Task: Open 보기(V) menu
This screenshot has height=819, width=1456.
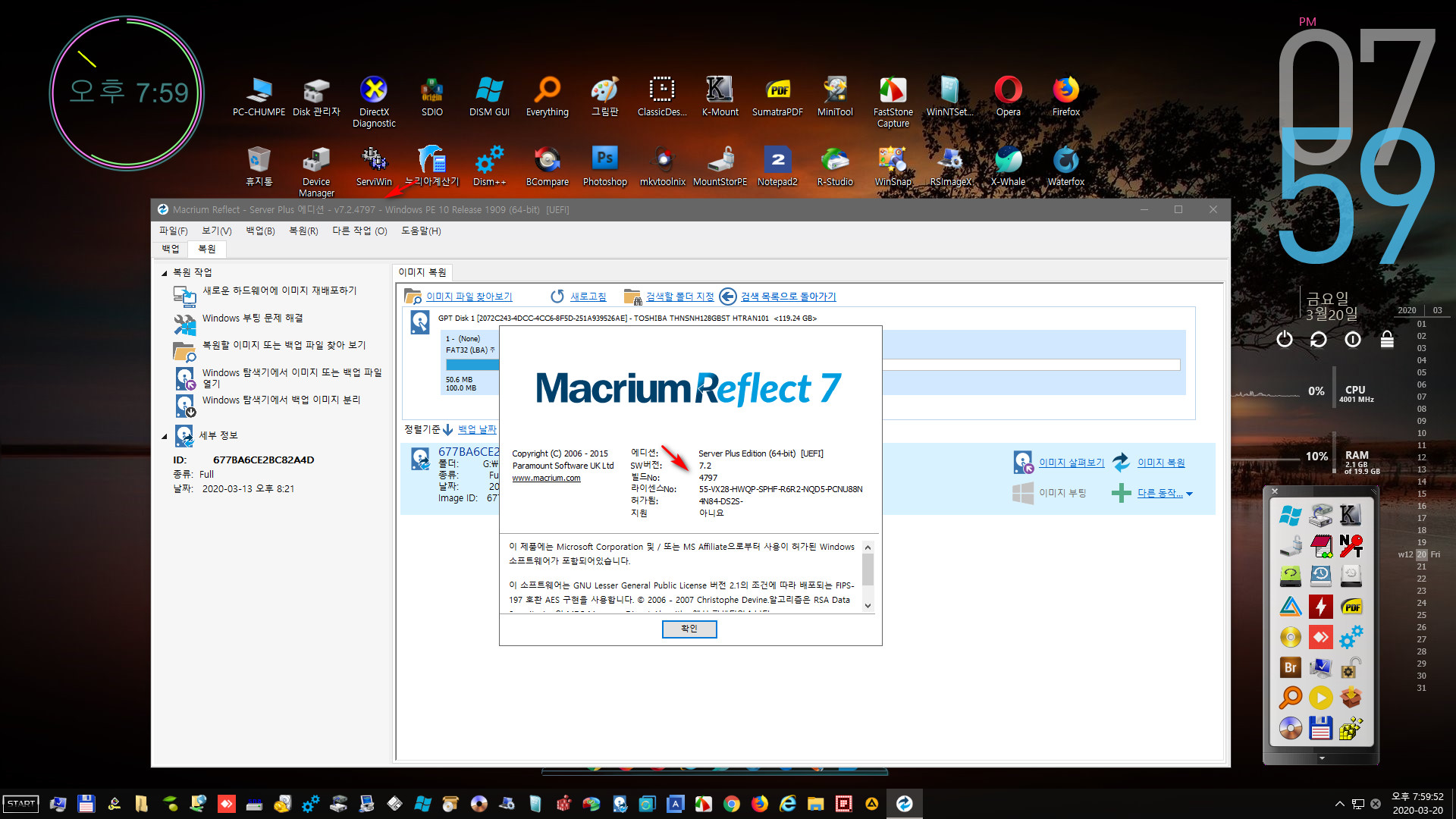Action: pos(216,231)
